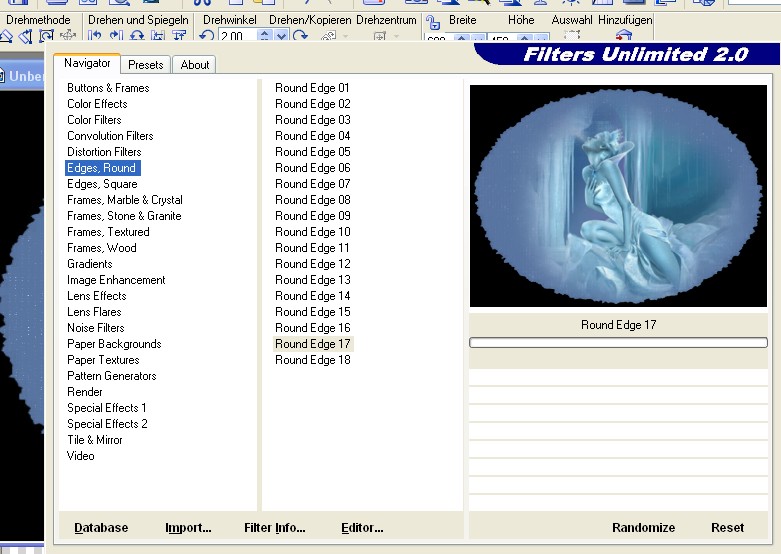This screenshot has height=554, width=781.
Task: Select Round Edge 03 in filter list
Action: click(312, 120)
